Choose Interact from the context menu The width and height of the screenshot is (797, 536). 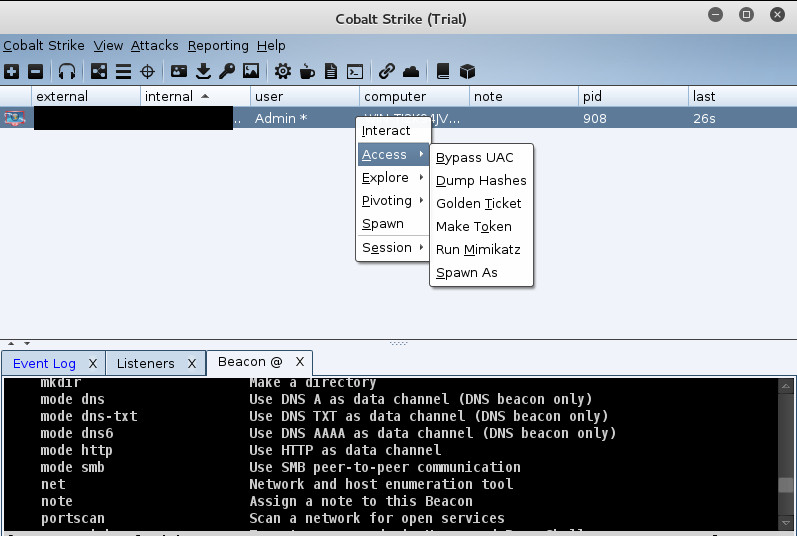(x=387, y=130)
